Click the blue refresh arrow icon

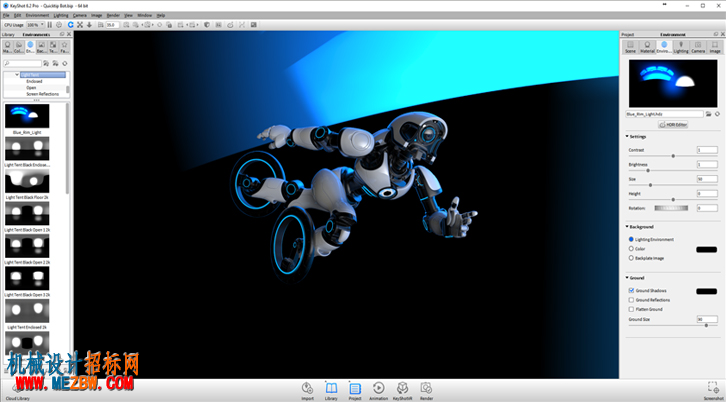click(x=70, y=25)
